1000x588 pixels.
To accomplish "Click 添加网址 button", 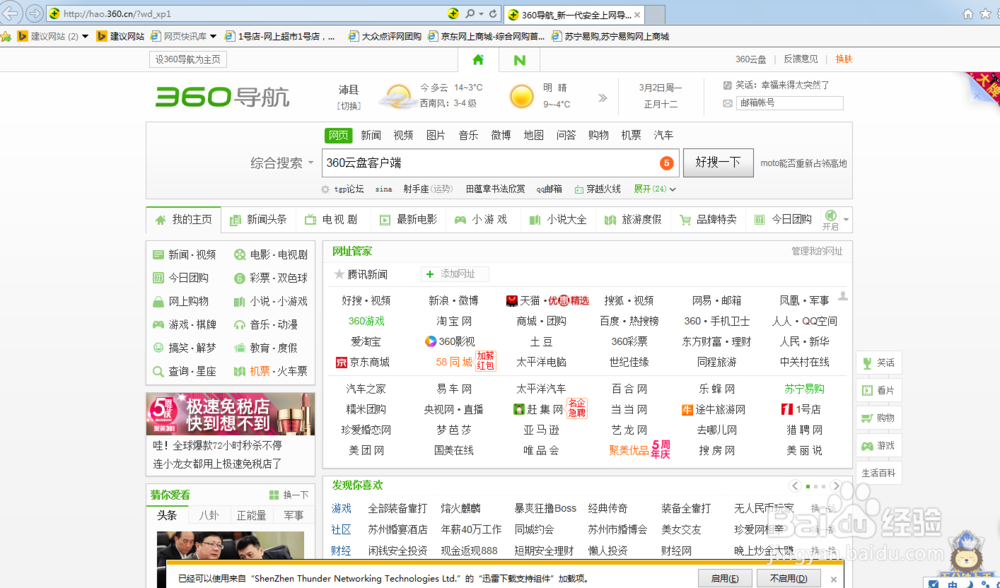I will [x=455, y=274].
